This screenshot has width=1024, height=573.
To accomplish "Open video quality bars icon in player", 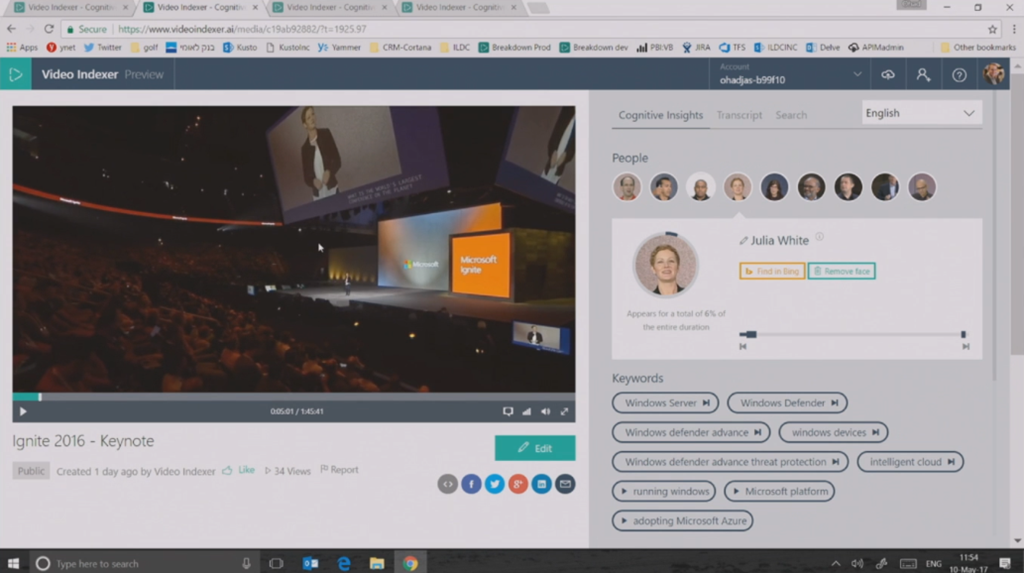I will tap(526, 412).
